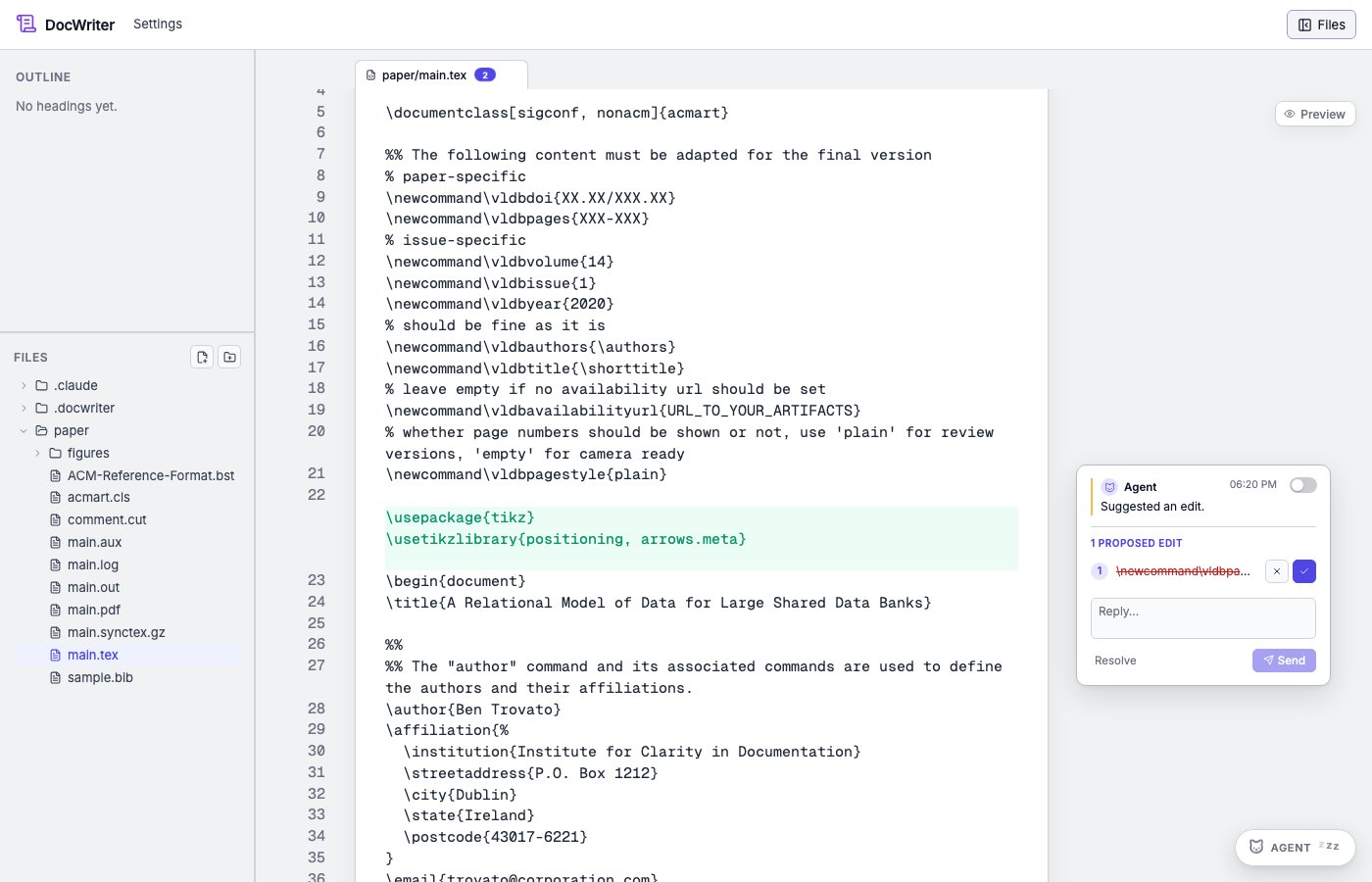This screenshot has height=882, width=1372.
Task: Click the \documentclass[sigconf, nonacm]{acmart} line
Action: pyautogui.click(x=557, y=113)
